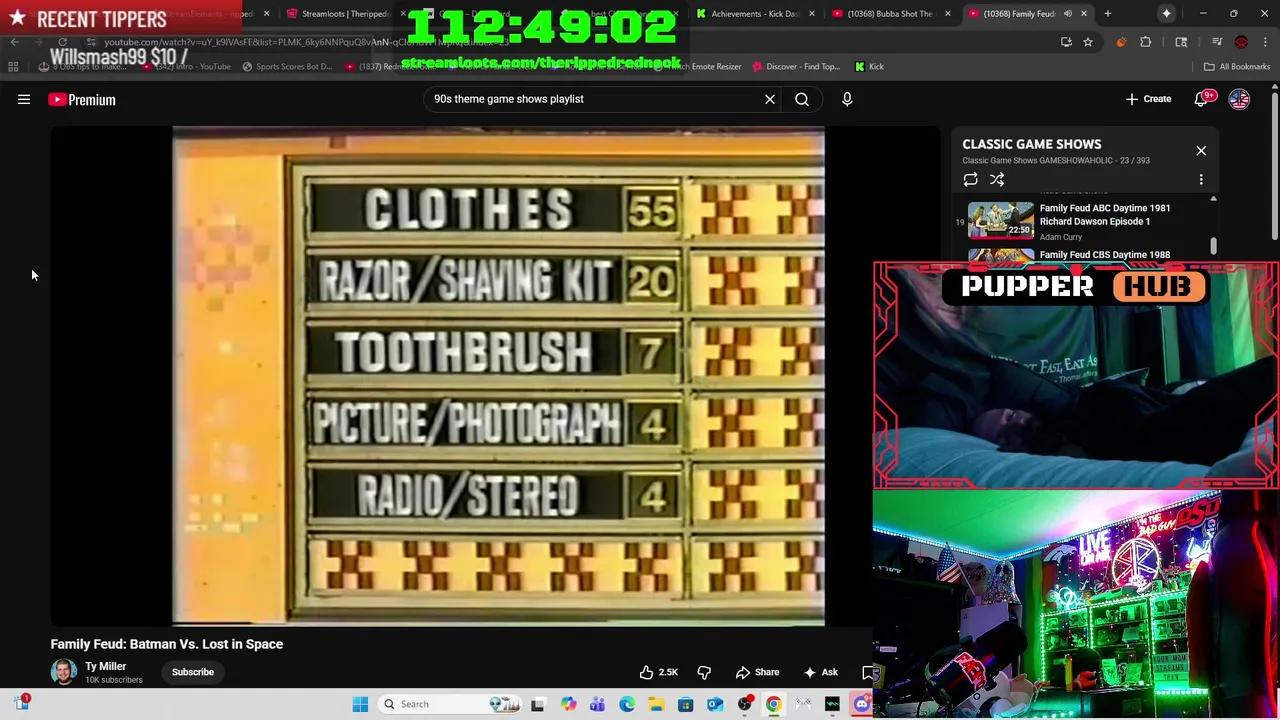Like the Family Feud video
This screenshot has height=720, width=1280.
click(x=659, y=672)
